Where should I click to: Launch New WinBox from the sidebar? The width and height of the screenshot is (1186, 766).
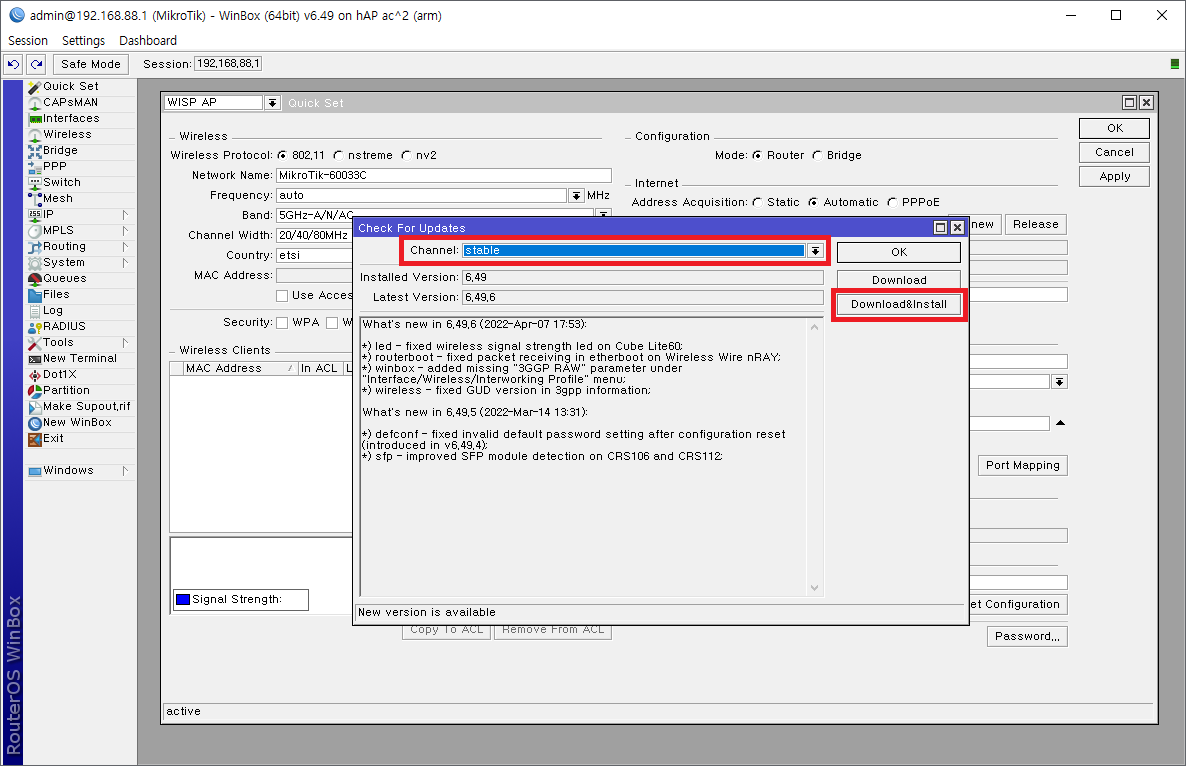coord(70,422)
